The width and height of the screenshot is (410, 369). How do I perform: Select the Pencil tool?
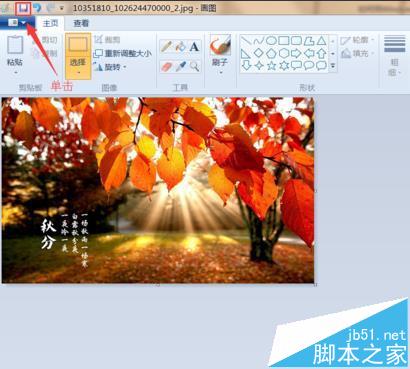(x=166, y=47)
